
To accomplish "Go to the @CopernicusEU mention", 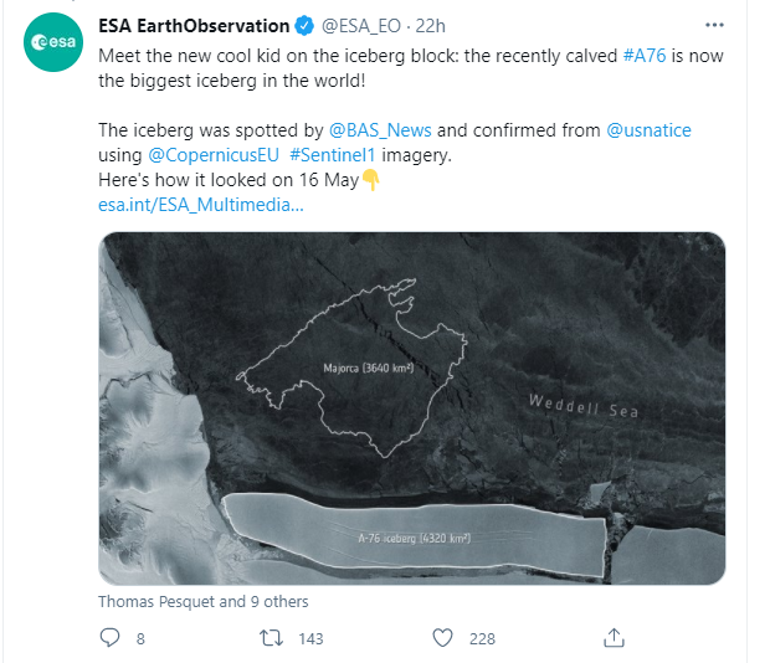I will 214,155.
